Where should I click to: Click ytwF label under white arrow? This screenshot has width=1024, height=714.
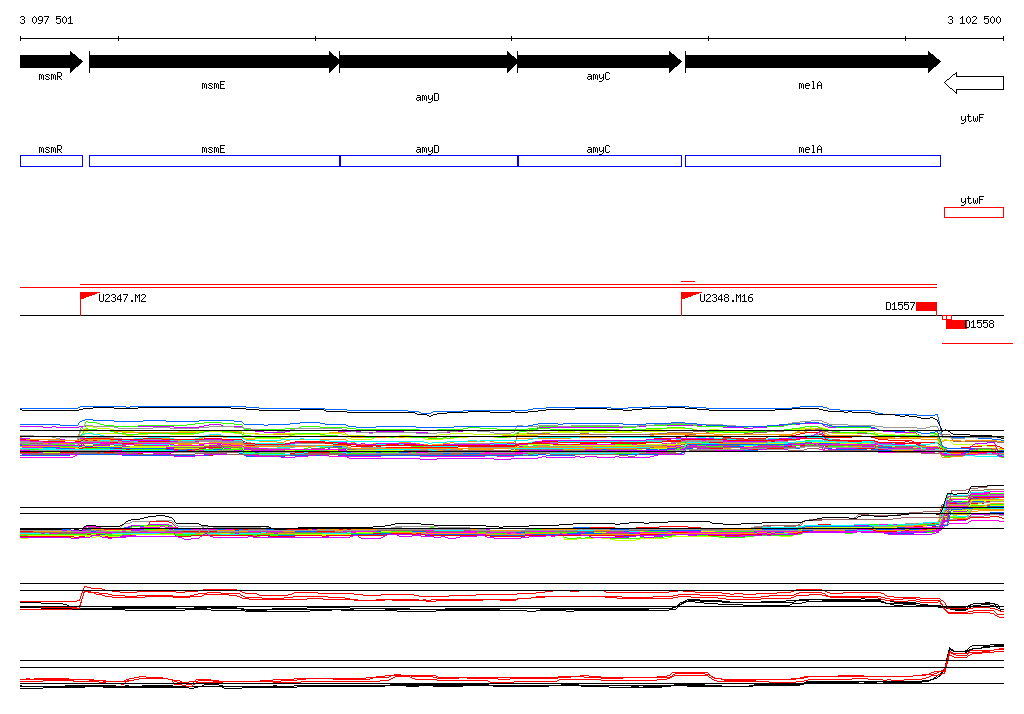point(972,118)
